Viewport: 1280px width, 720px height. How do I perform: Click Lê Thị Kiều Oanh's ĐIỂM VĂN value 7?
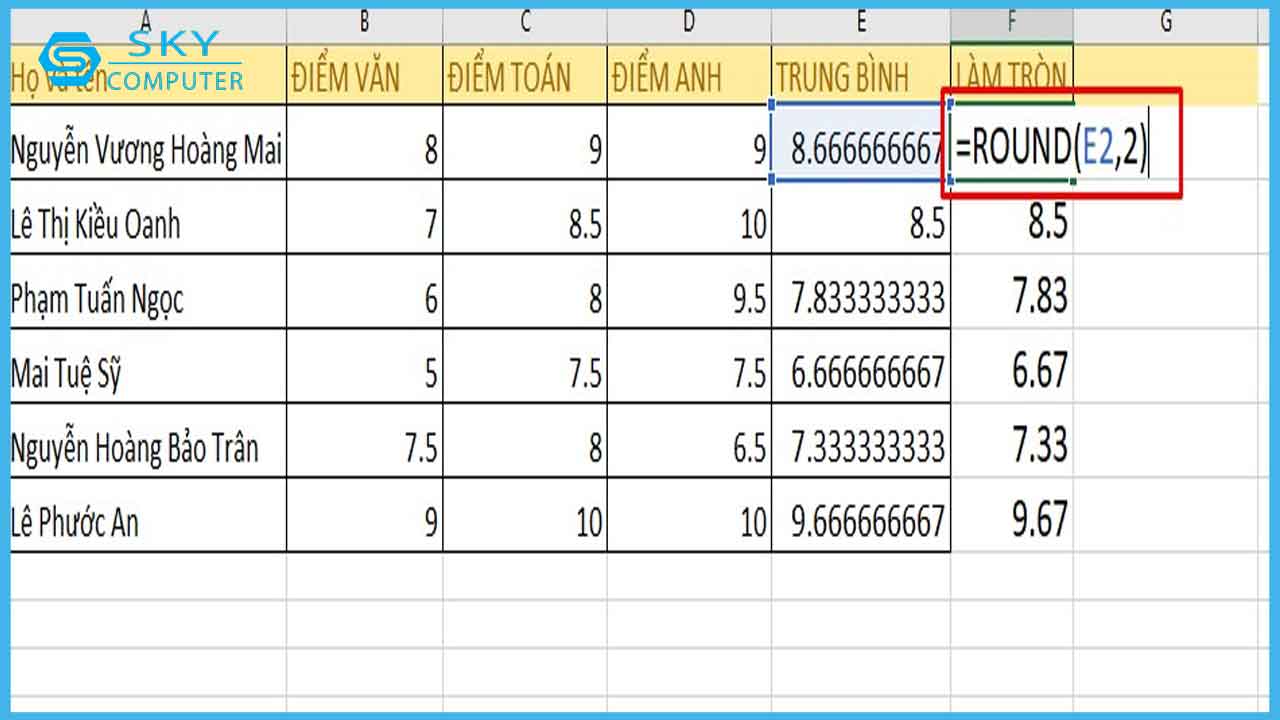[365, 218]
